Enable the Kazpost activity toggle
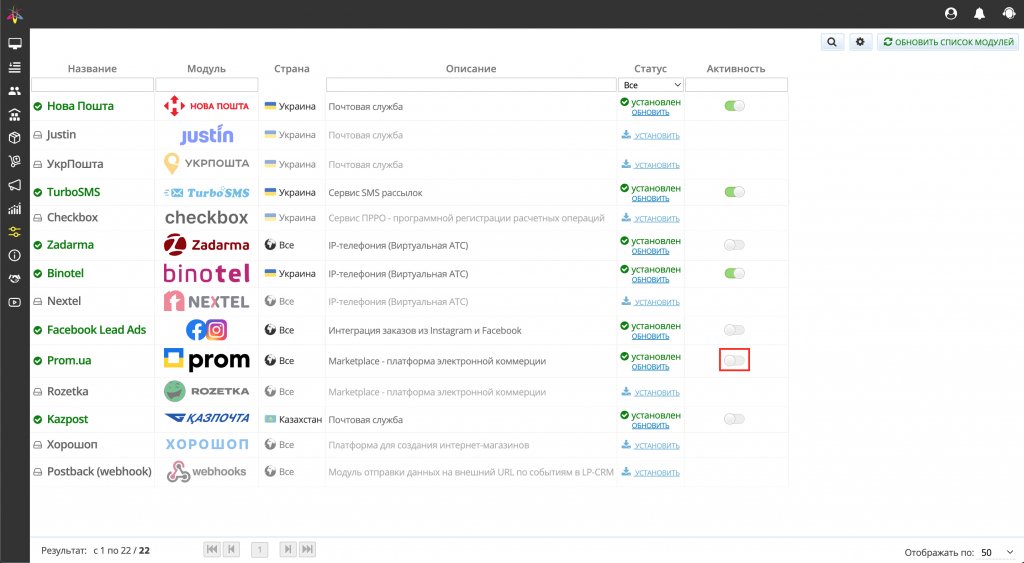Image resolution: width=1024 pixels, height=563 pixels. [735, 419]
